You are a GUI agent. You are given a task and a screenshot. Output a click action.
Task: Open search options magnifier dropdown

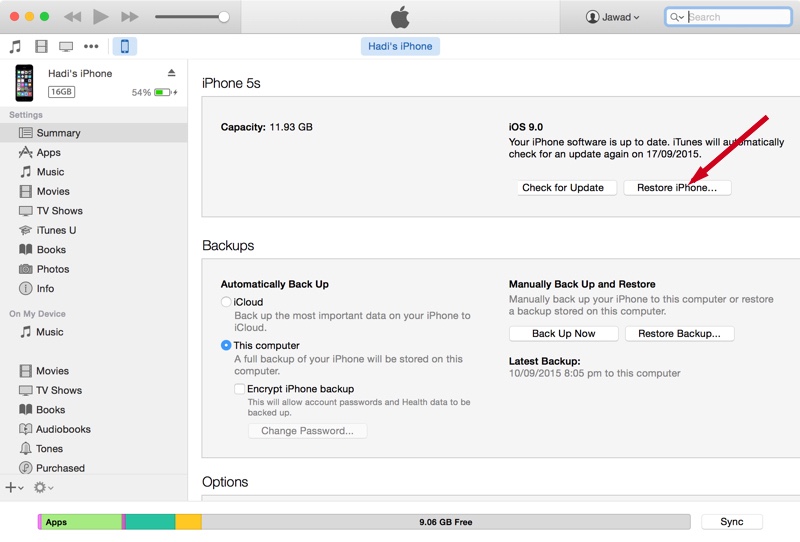pyautogui.click(x=677, y=17)
